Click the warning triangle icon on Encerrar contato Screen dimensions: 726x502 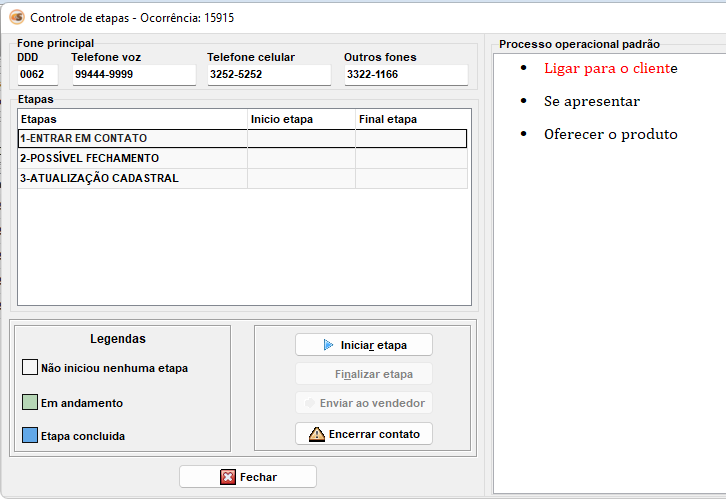pos(316,434)
